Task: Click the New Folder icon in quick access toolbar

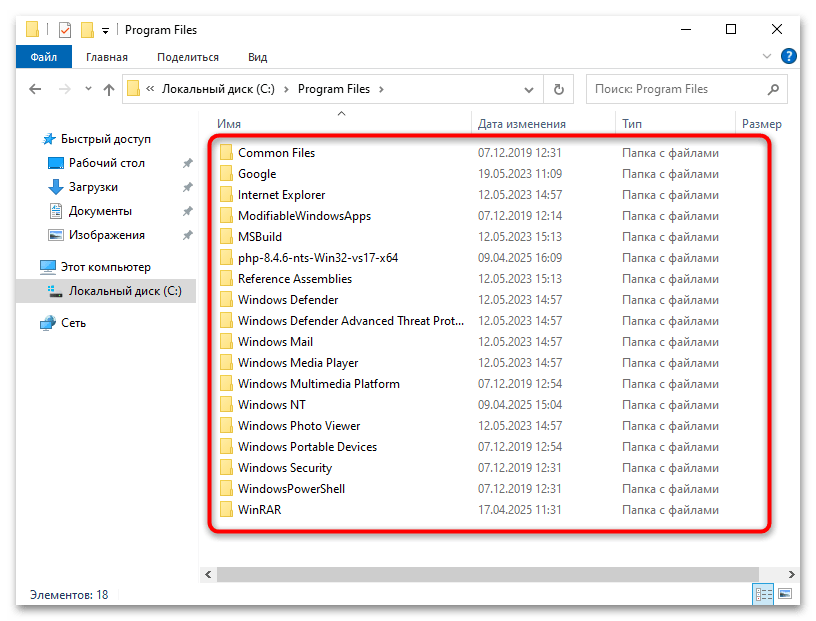Action: [x=87, y=30]
